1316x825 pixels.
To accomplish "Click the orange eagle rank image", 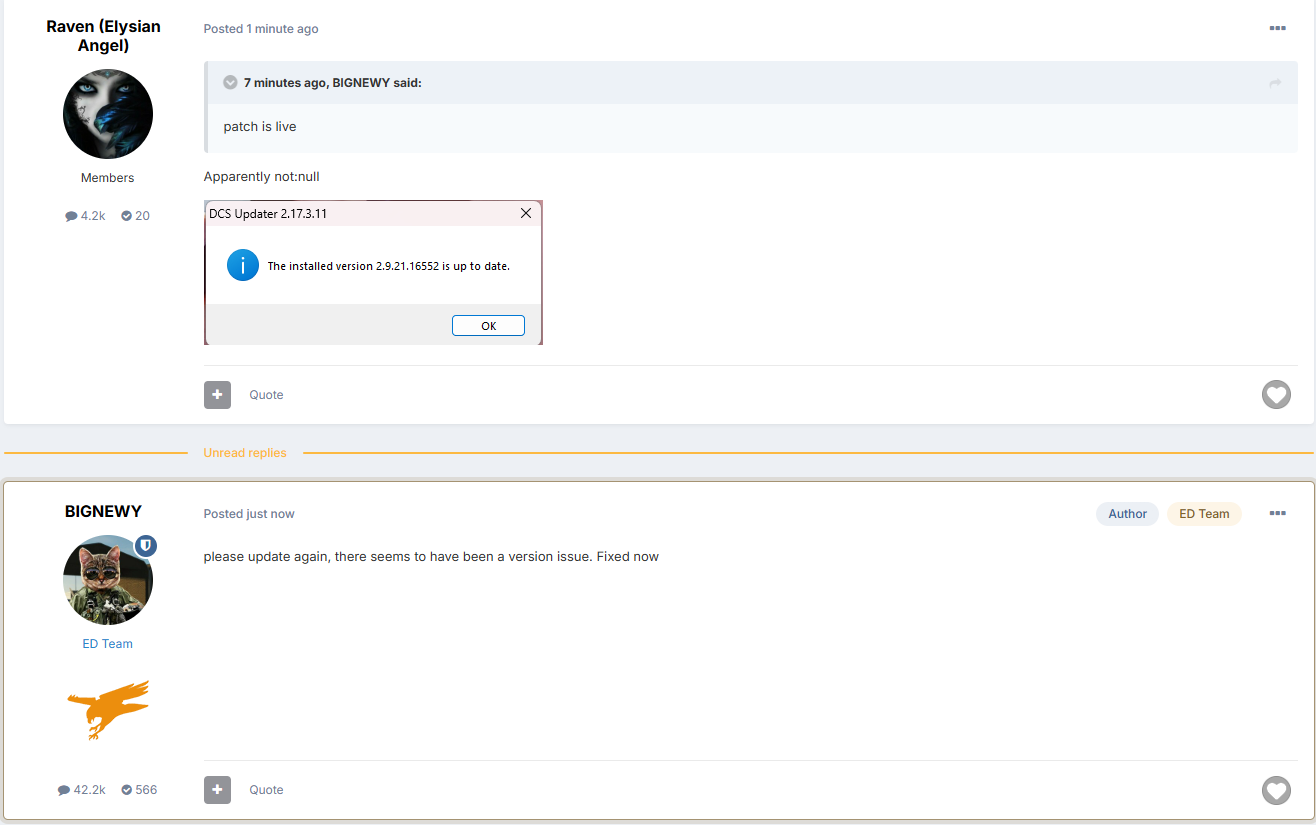I will 108,709.
